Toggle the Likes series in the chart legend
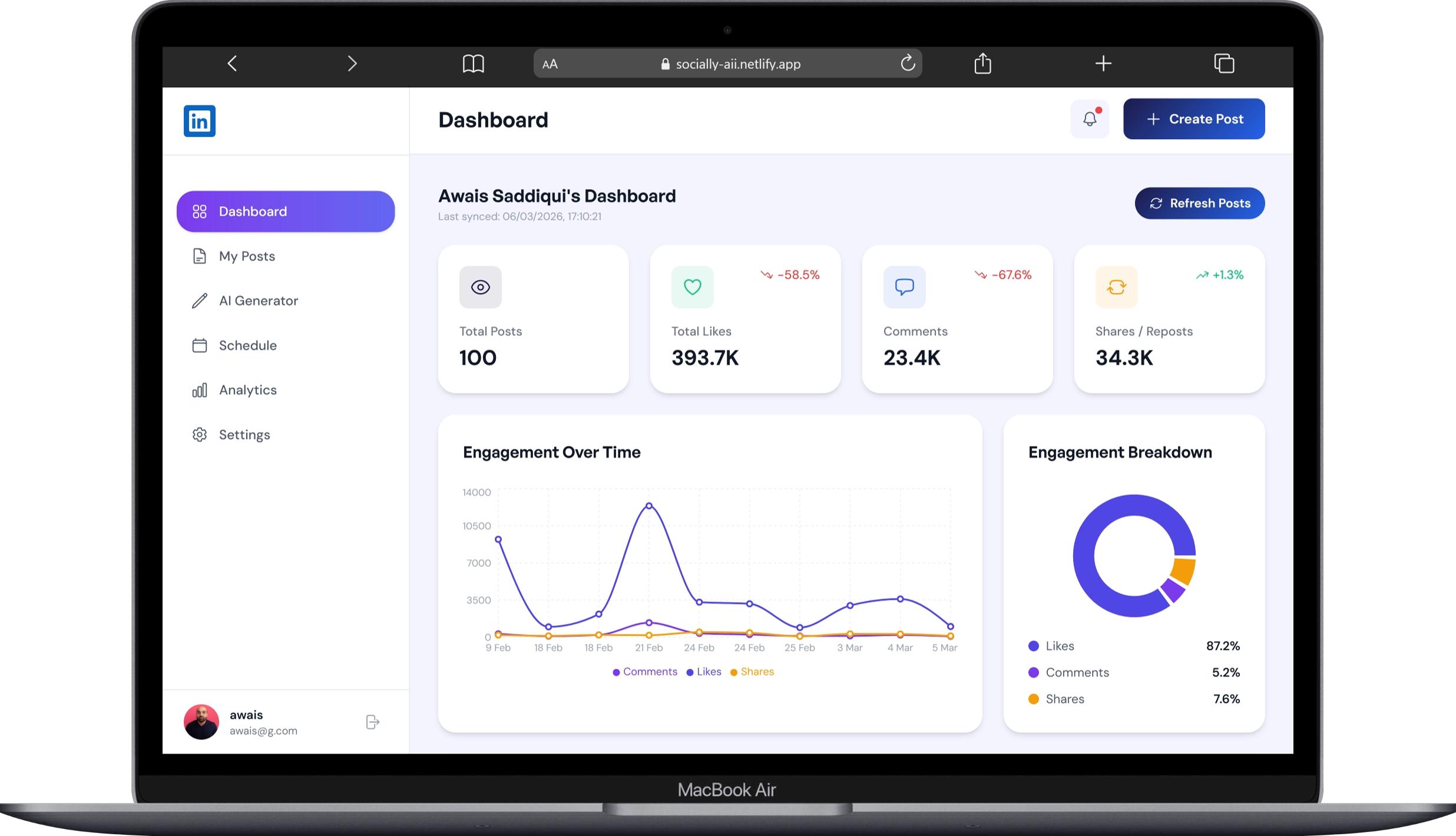The image size is (1456, 836). [703, 672]
